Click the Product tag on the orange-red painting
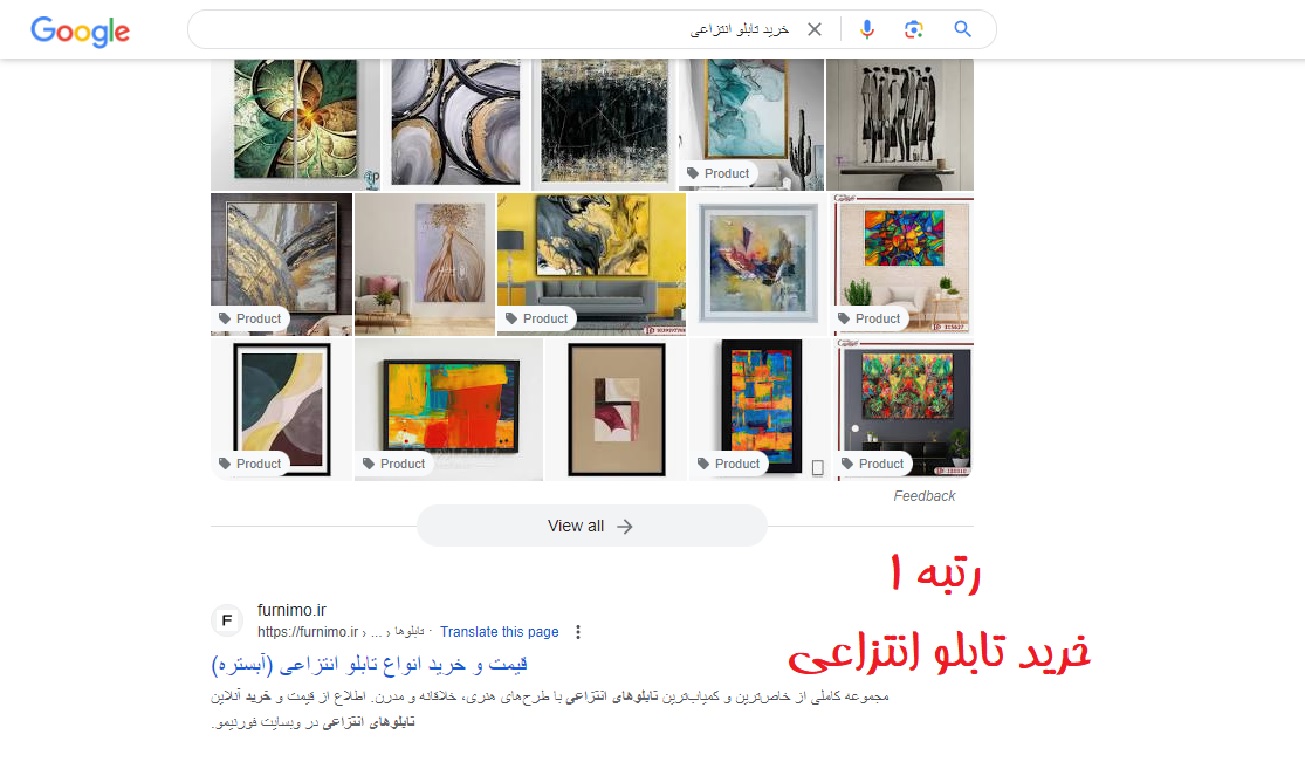 click(394, 463)
